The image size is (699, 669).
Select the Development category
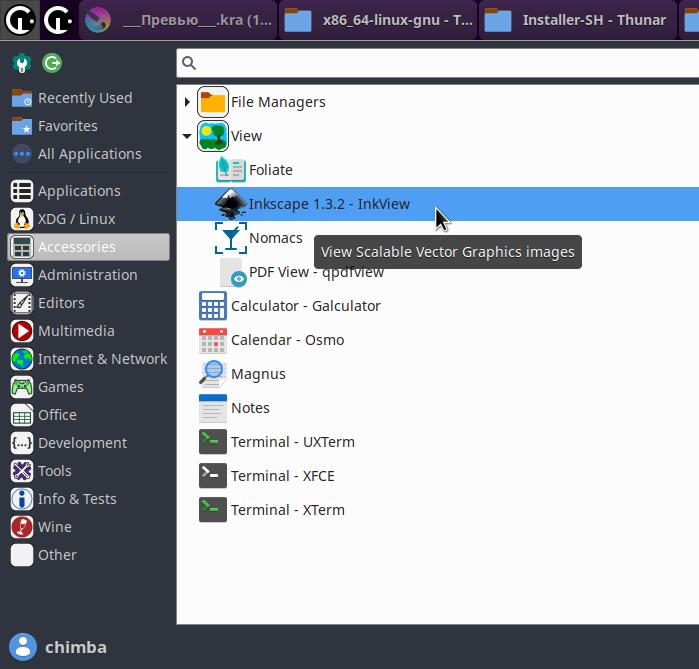pos(89,443)
